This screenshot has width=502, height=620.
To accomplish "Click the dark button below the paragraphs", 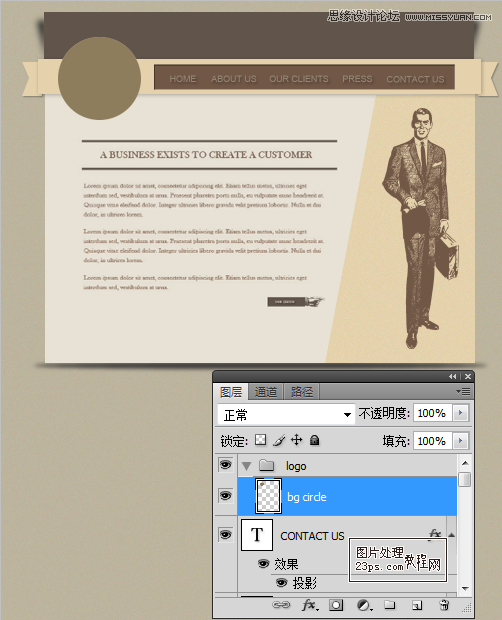I will (x=286, y=302).
